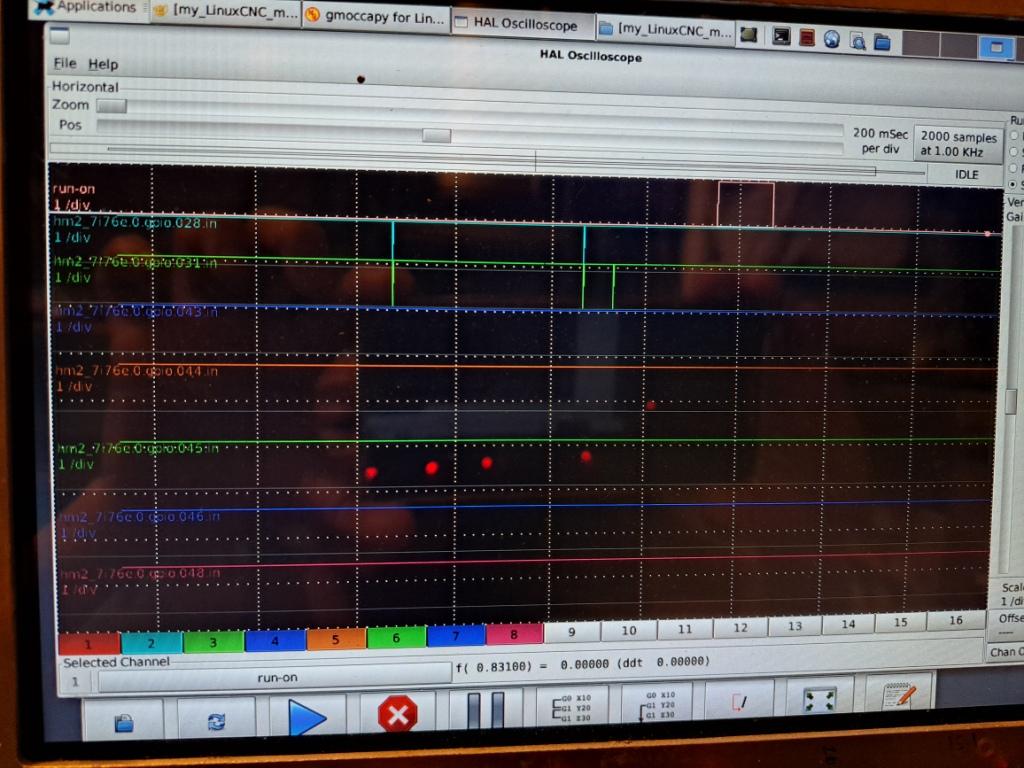Open the web browser globe icon

[831, 39]
